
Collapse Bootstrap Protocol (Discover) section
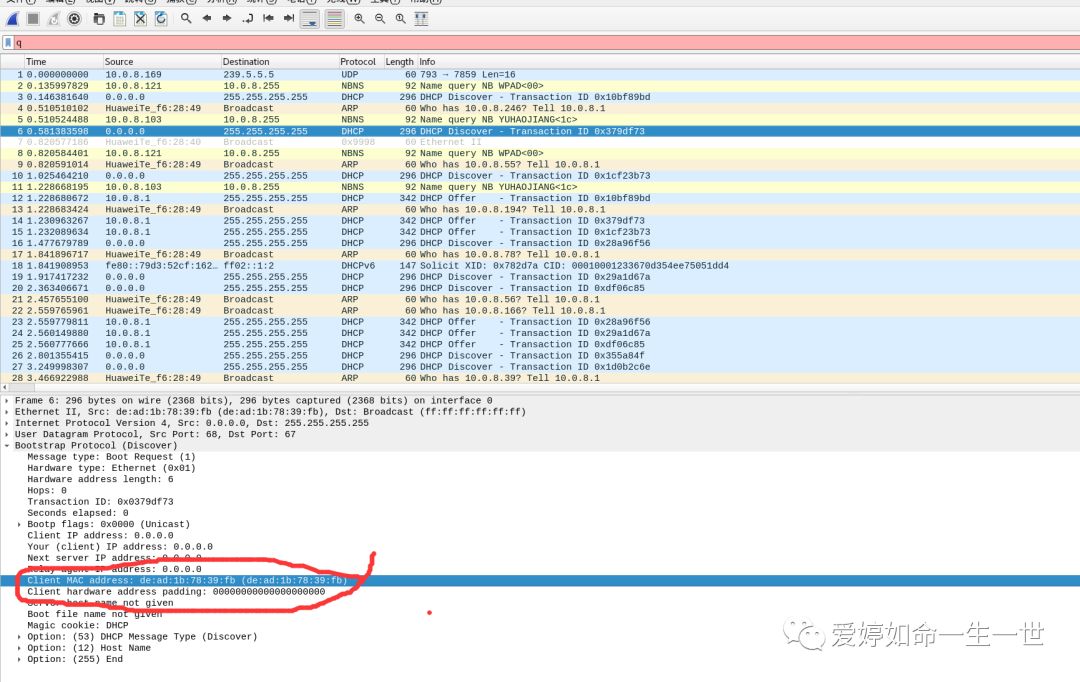click(x=7, y=446)
